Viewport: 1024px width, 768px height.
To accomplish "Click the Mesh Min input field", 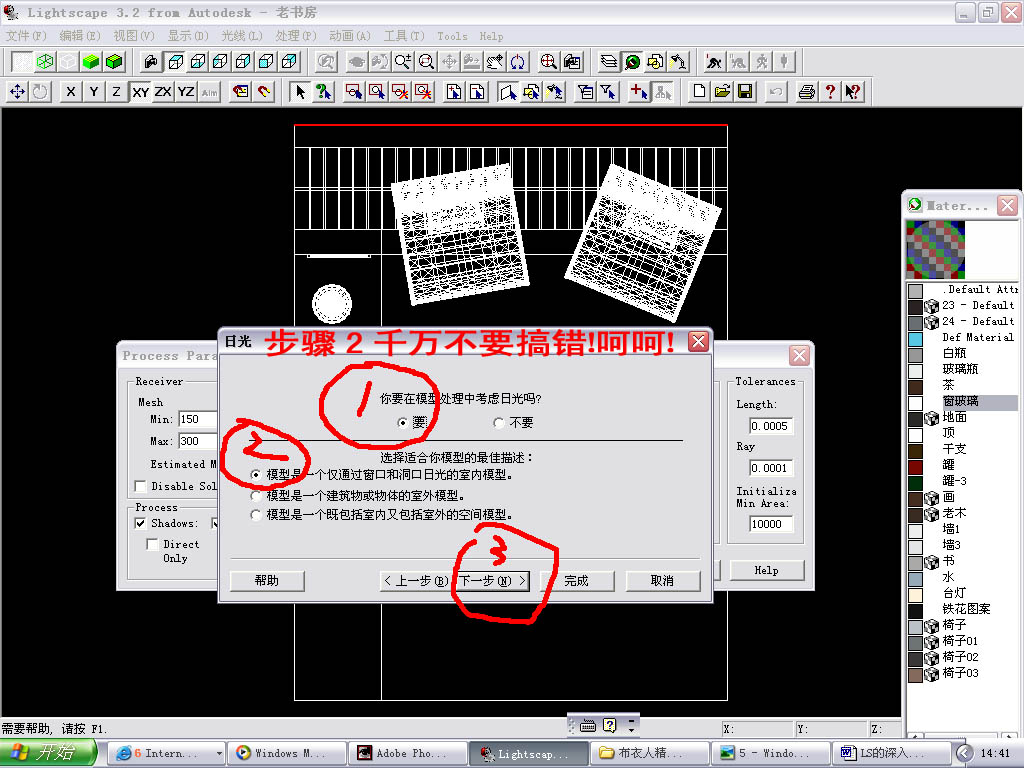I will pyautogui.click(x=199, y=419).
